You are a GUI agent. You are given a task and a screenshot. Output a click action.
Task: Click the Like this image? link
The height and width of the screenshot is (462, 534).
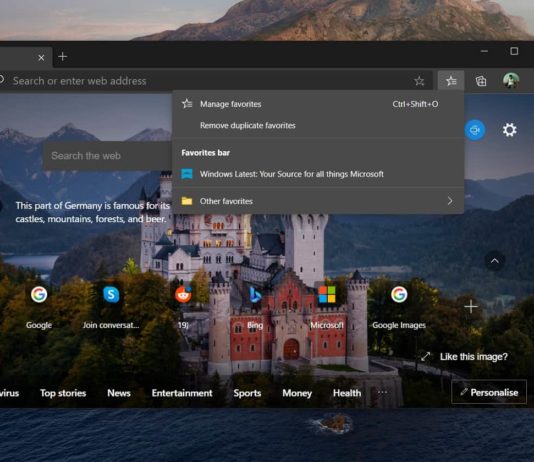point(473,356)
